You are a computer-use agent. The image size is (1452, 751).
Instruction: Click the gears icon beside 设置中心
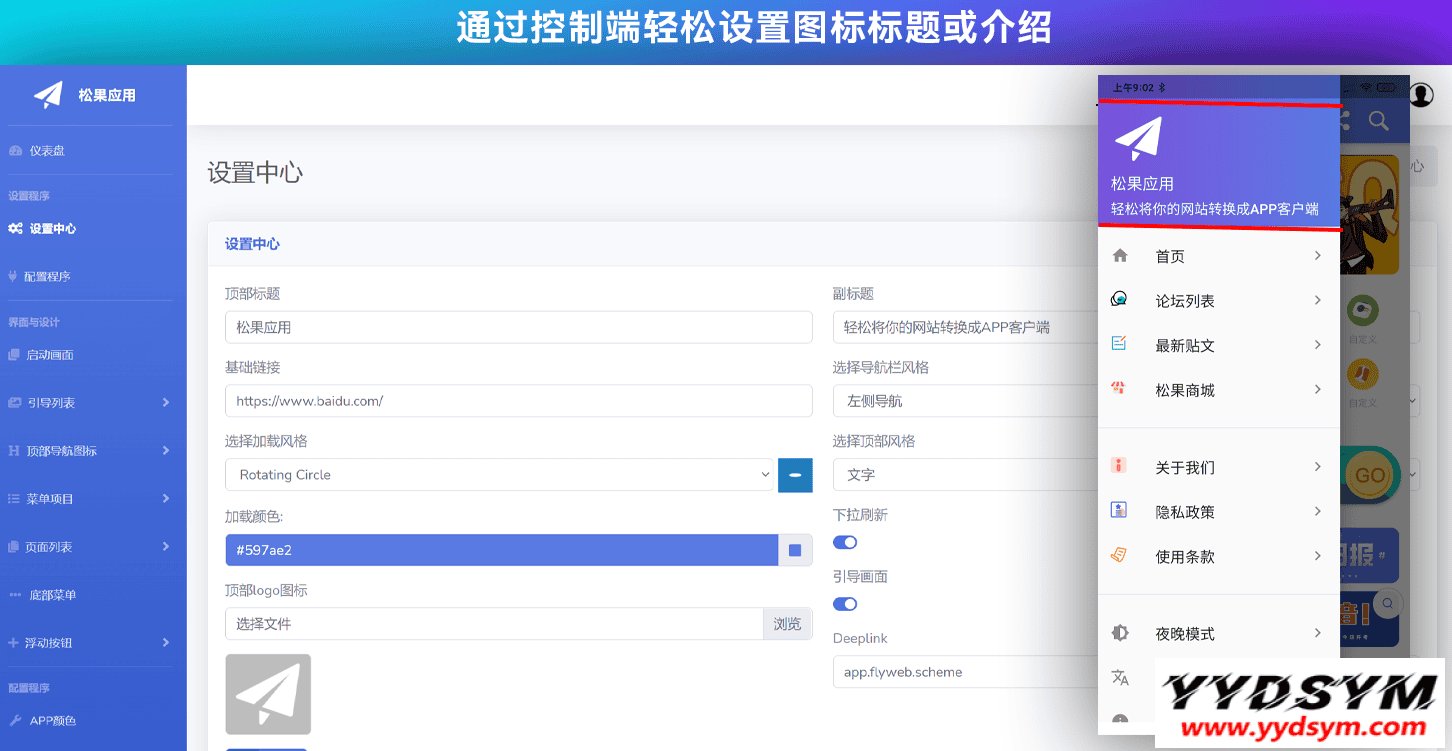pos(15,229)
